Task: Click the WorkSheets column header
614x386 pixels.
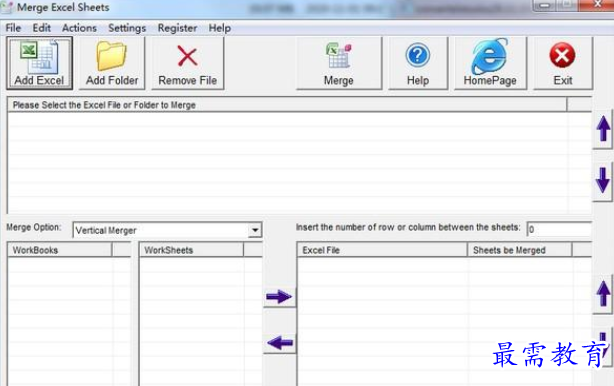Action: (x=191, y=250)
